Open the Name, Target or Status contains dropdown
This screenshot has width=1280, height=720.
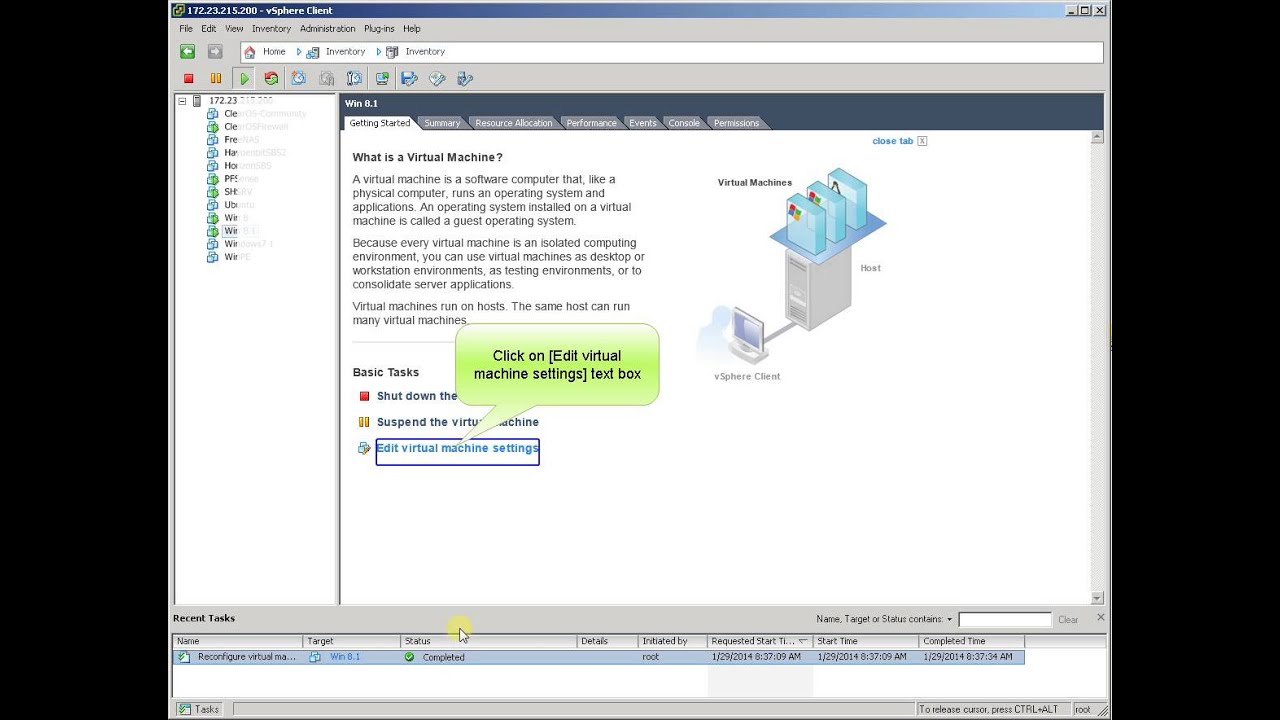click(949, 619)
